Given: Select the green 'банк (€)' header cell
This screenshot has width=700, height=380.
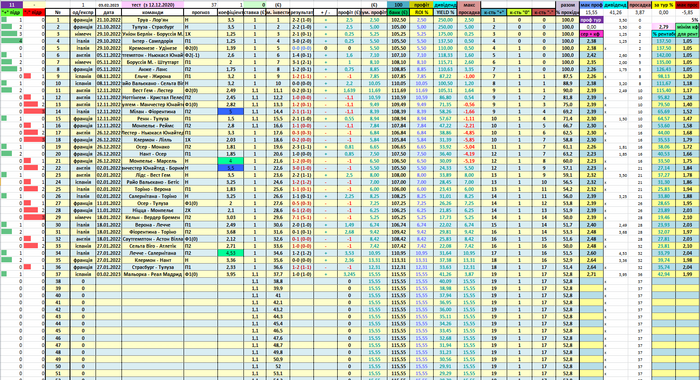Looking at the screenshot, I should coord(398,13).
